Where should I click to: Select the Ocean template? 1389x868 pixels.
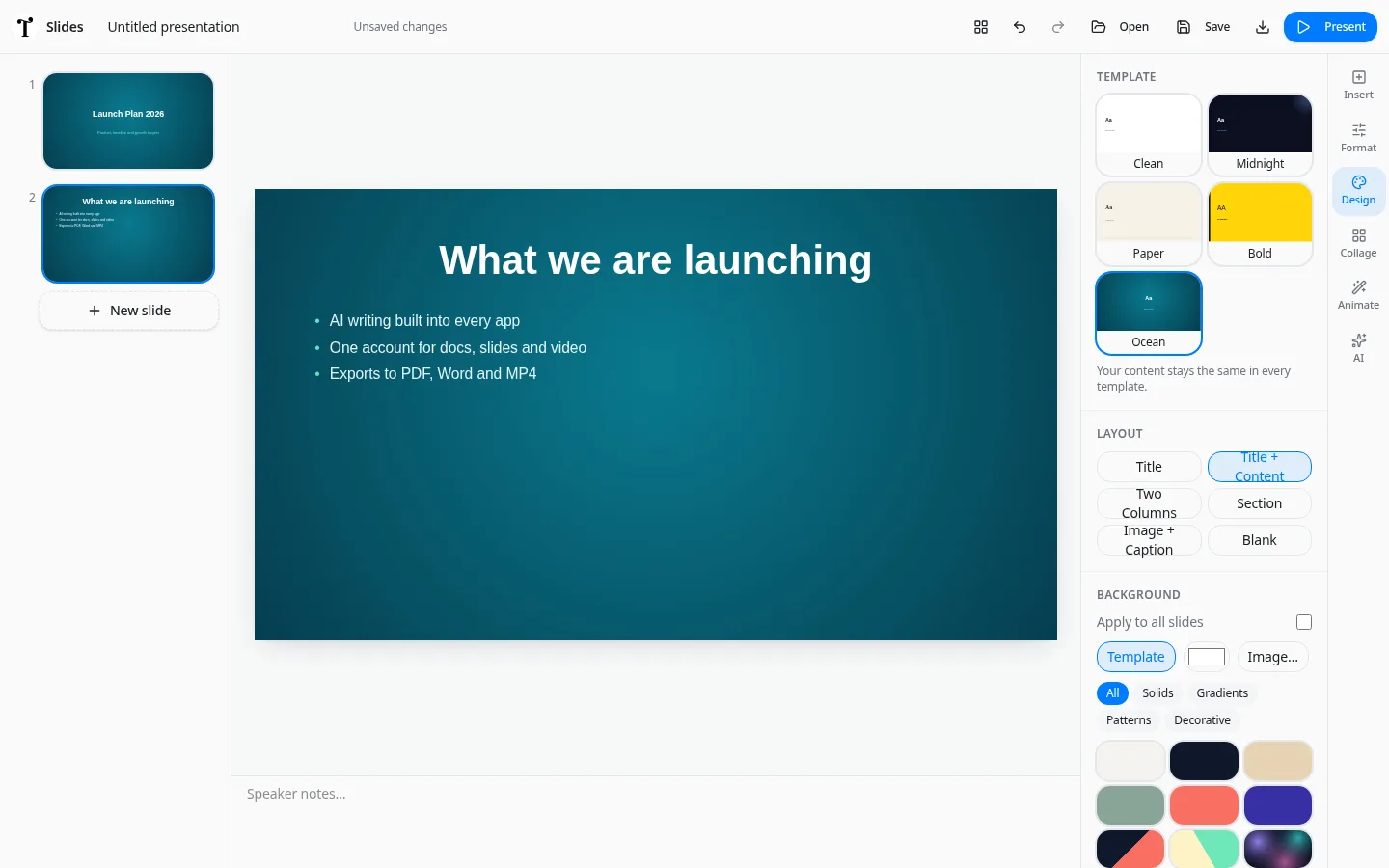[1149, 313]
